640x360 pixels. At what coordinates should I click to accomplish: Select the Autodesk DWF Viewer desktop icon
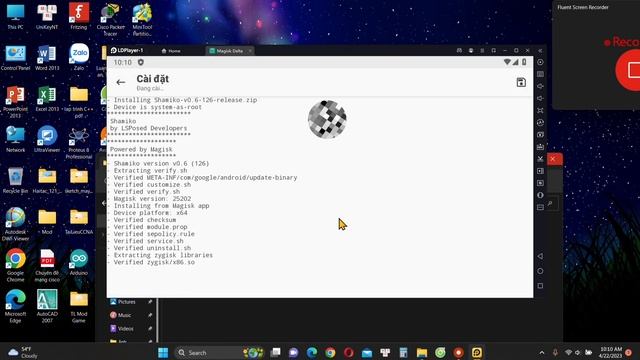pyautogui.click(x=15, y=224)
